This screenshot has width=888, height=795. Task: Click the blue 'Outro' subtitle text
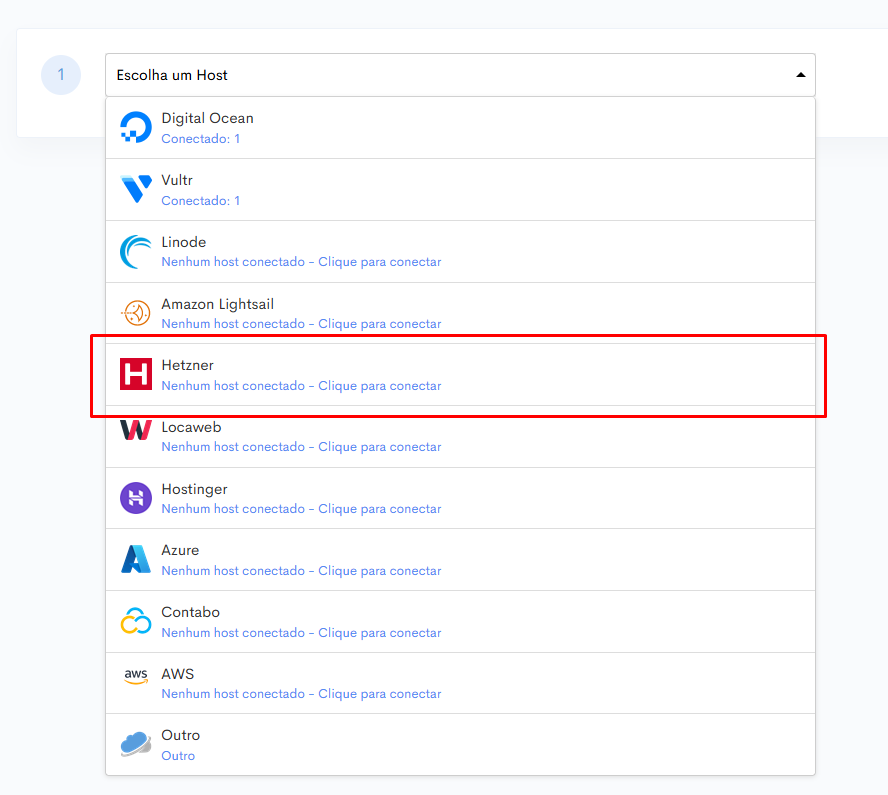point(178,756)
